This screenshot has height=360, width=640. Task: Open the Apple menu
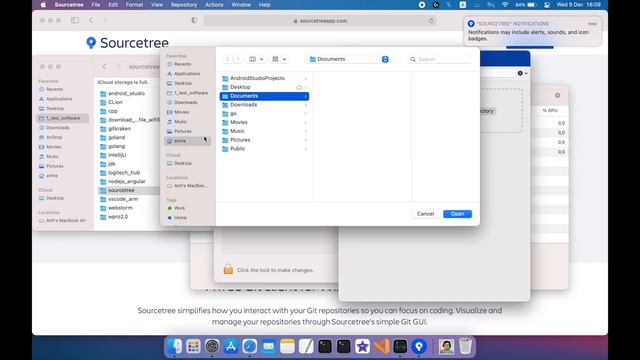click(x=43, y=5)
